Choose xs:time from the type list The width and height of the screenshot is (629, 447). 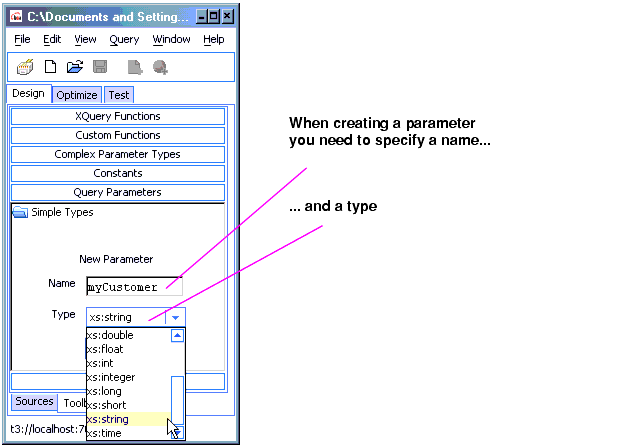click(x=128, y=433)
